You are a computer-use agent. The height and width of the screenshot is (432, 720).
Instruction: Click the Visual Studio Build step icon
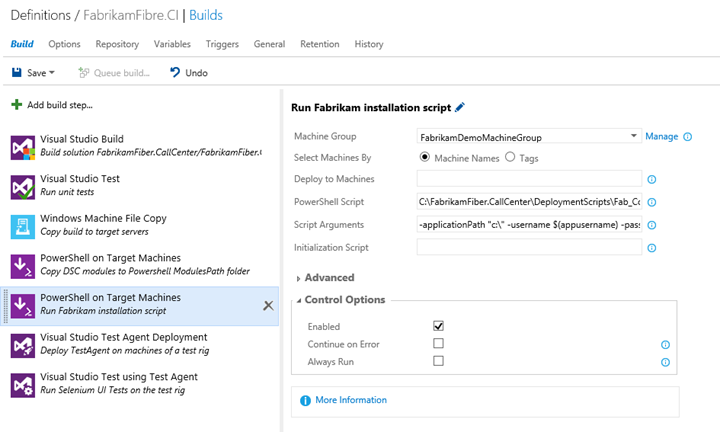23,146
